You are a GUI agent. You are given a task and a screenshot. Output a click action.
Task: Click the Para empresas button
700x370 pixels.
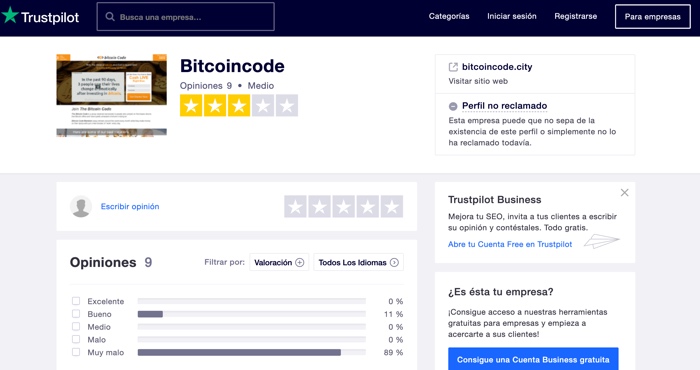point(652,17)
